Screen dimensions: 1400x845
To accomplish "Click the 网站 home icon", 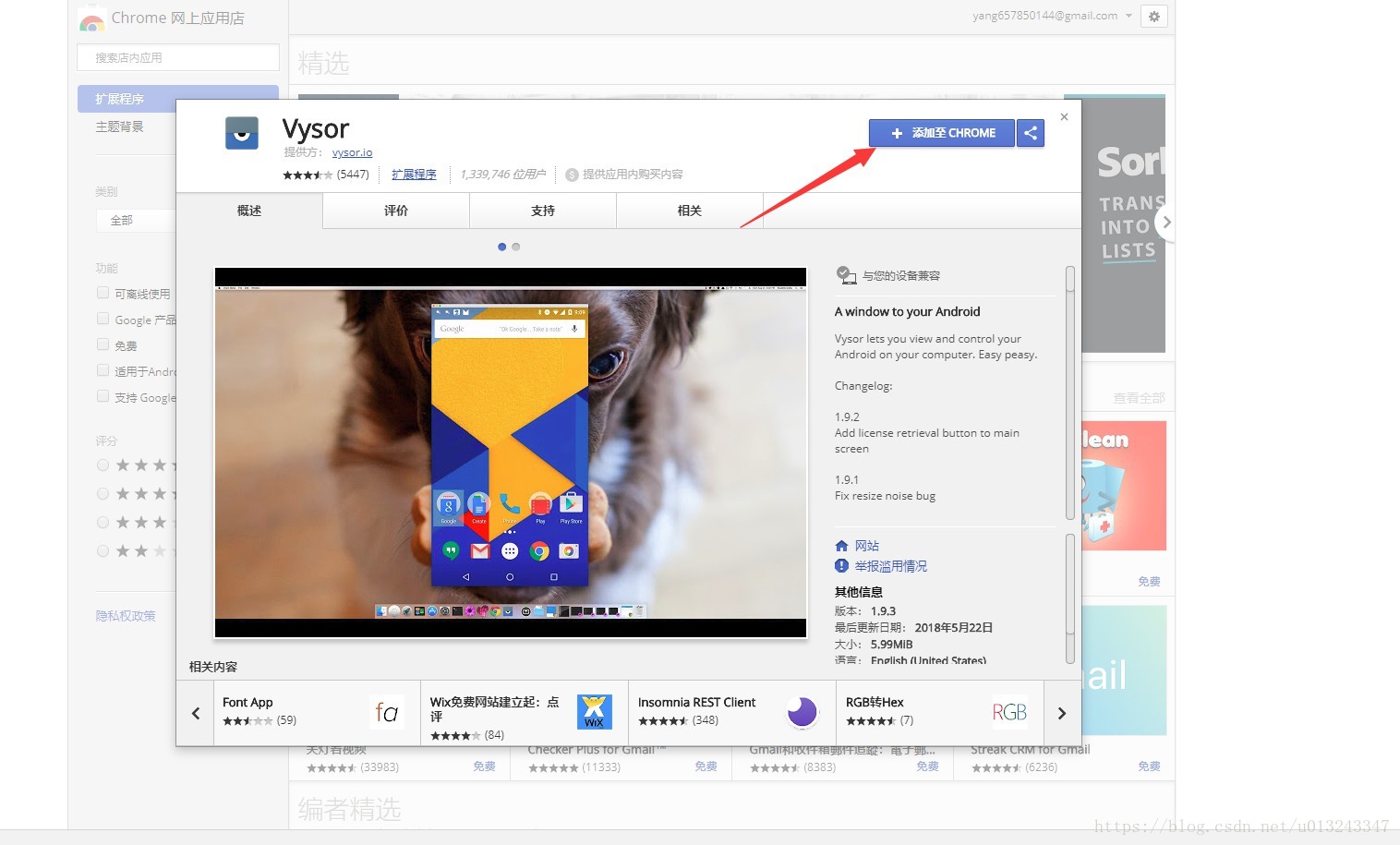I will (x=841, y=546).
